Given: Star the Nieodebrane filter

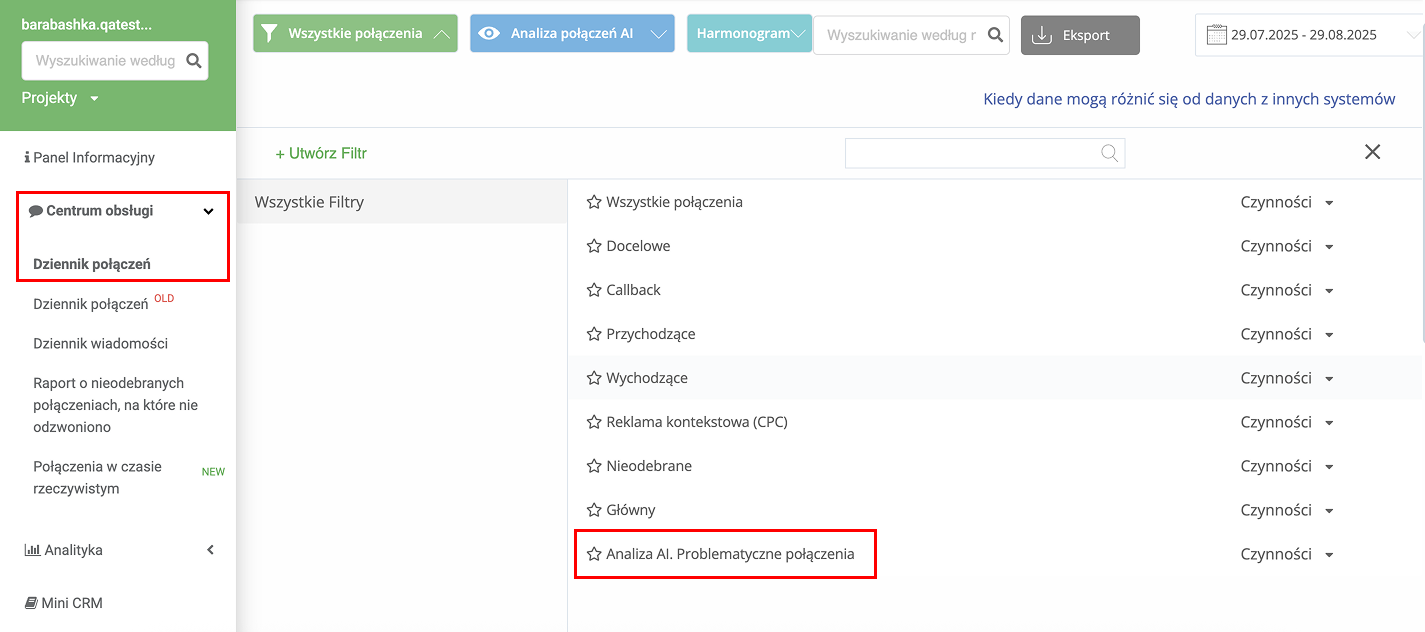Looking at the screenshot, I should click(594, 466).
